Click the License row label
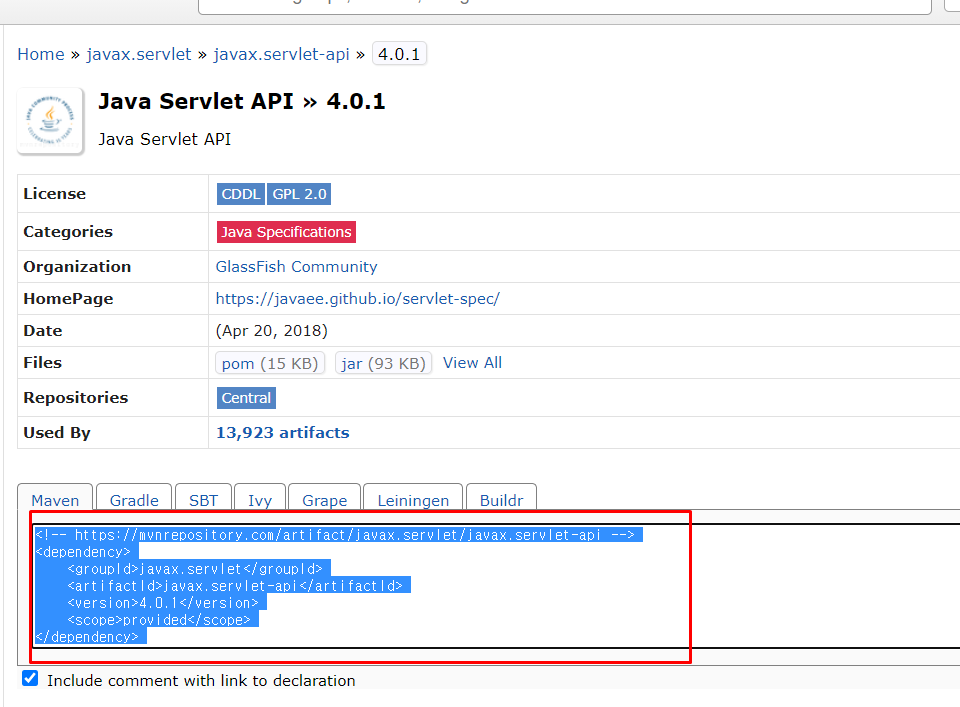This screenshot has height=707, width=960. [54, 193]
